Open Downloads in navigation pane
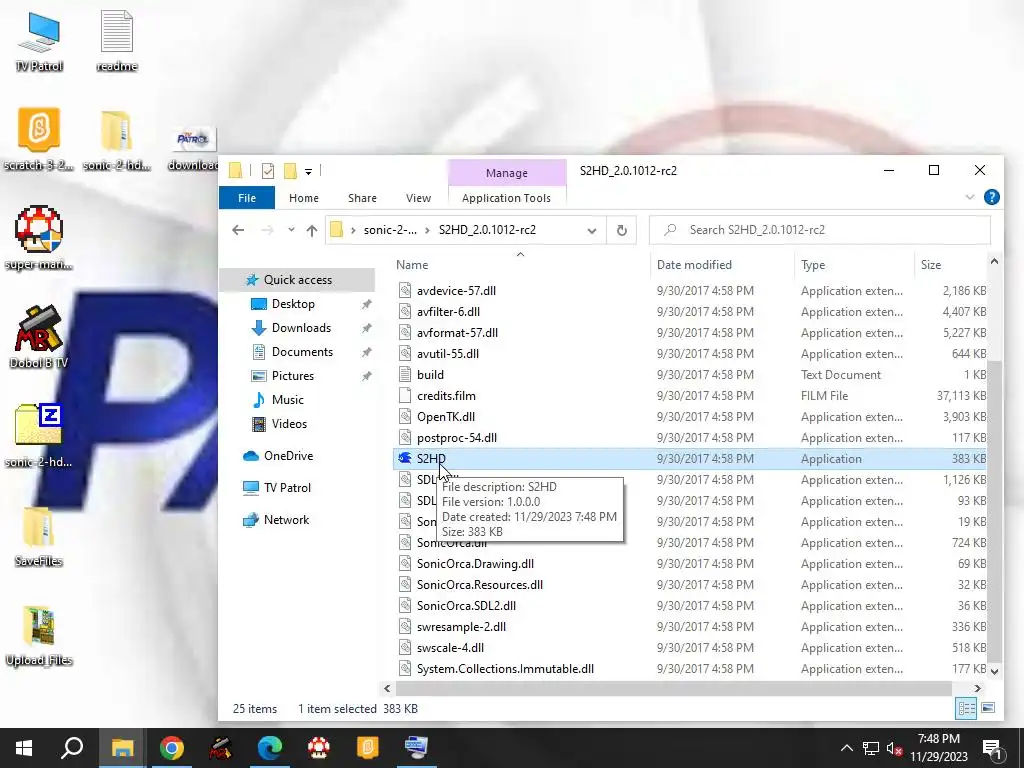 (301, 328)
